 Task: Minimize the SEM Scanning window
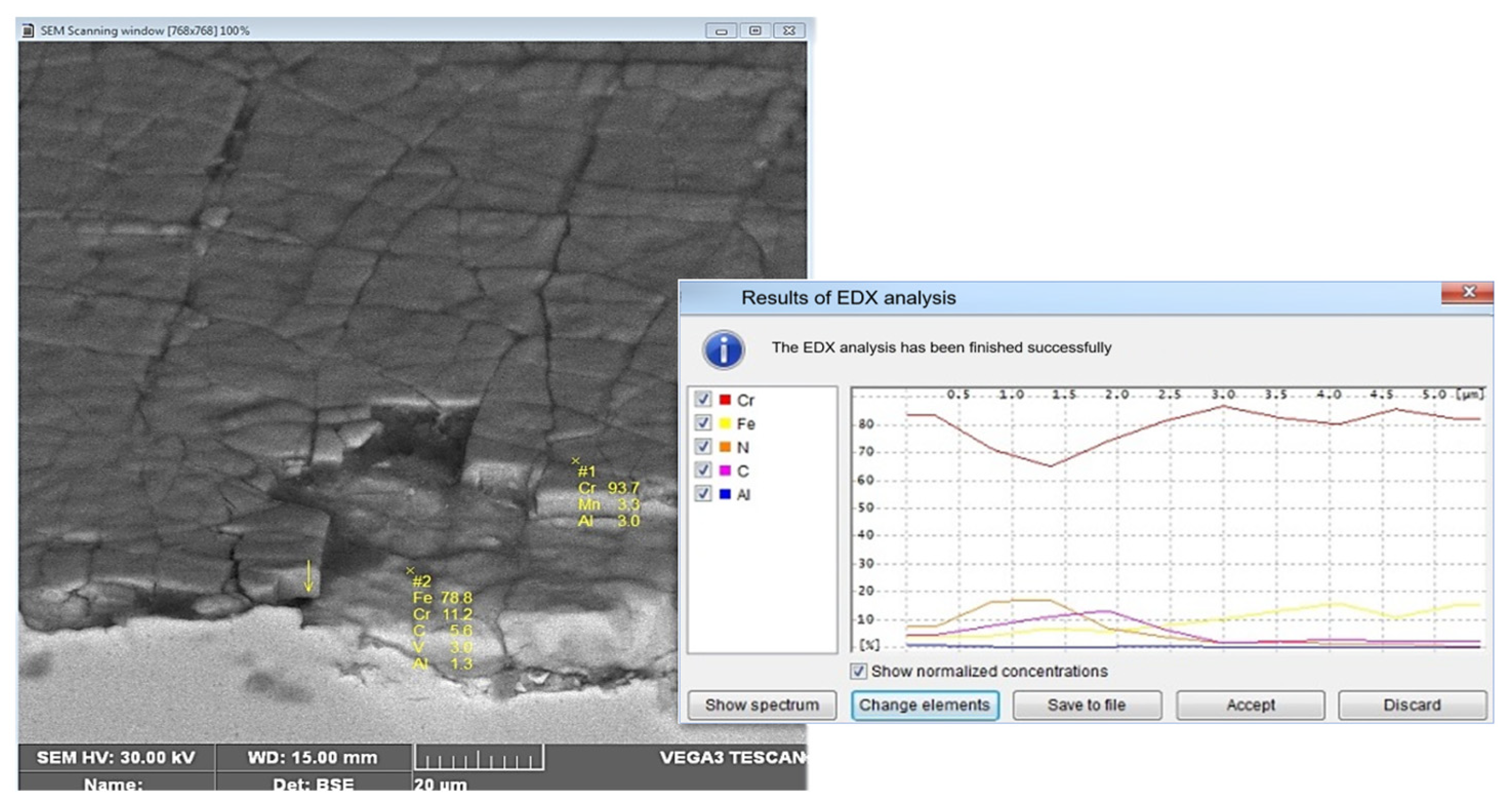(721, 30)
